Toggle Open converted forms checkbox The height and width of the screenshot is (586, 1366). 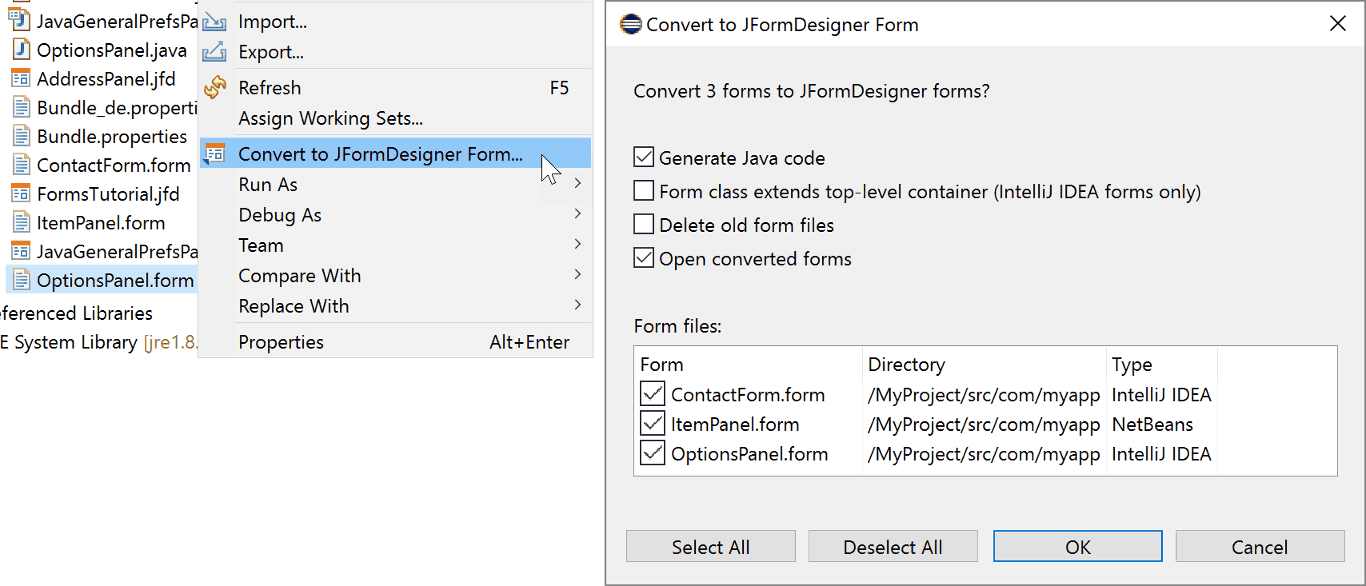click(x=643, y=259)
